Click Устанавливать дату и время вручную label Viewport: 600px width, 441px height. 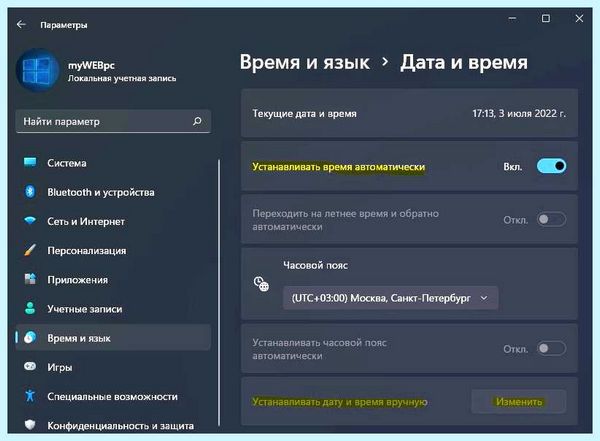340,402
